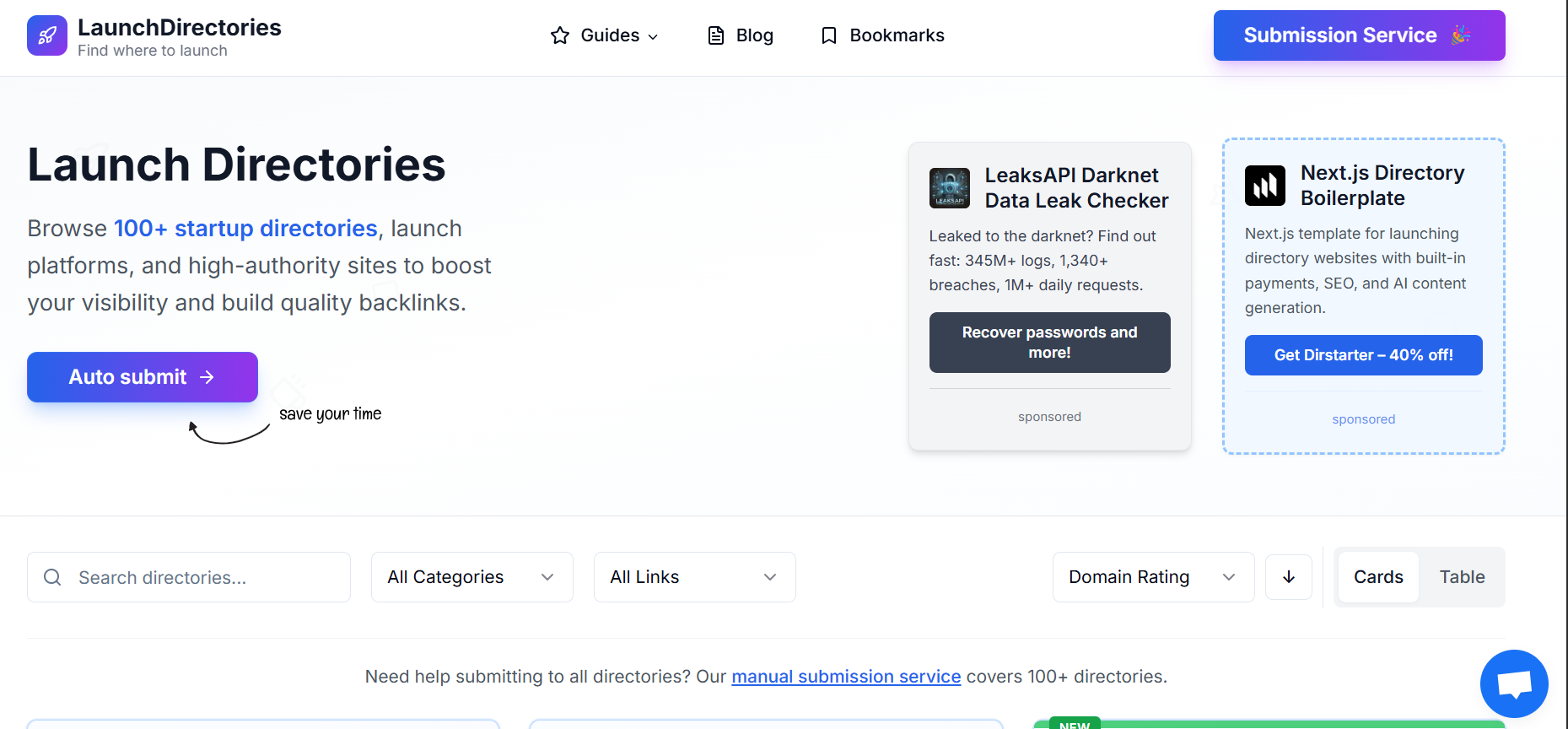Open the chat widget bubble

point(1514,683)
